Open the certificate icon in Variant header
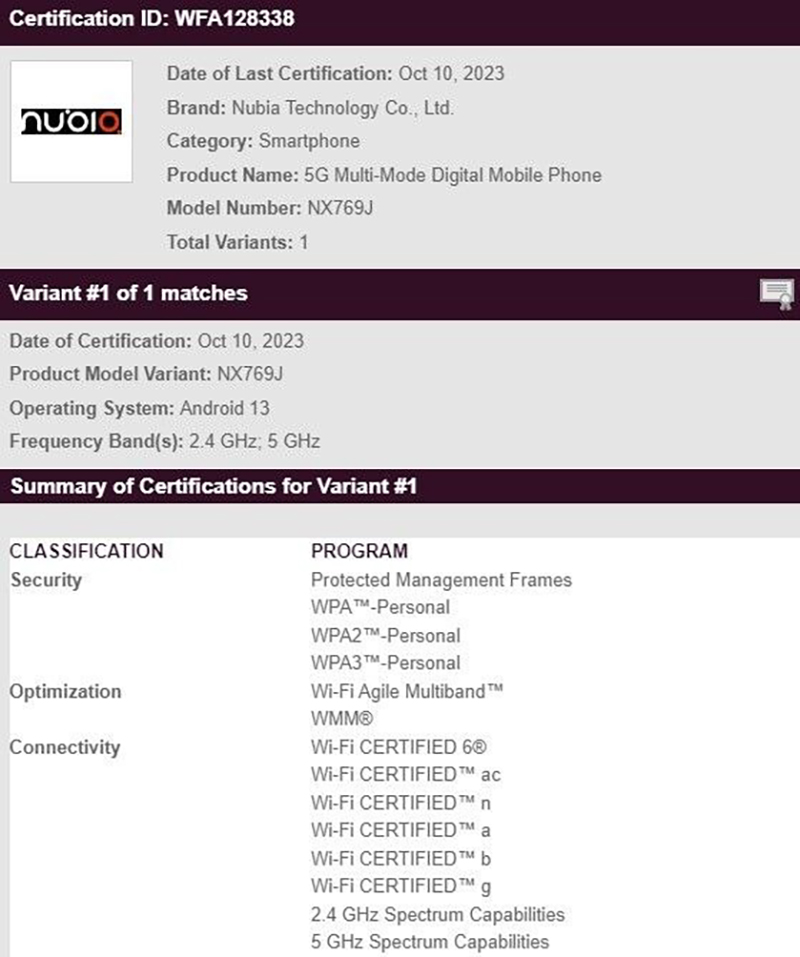Viewport: 800px width, 957px height. (776, 294)
